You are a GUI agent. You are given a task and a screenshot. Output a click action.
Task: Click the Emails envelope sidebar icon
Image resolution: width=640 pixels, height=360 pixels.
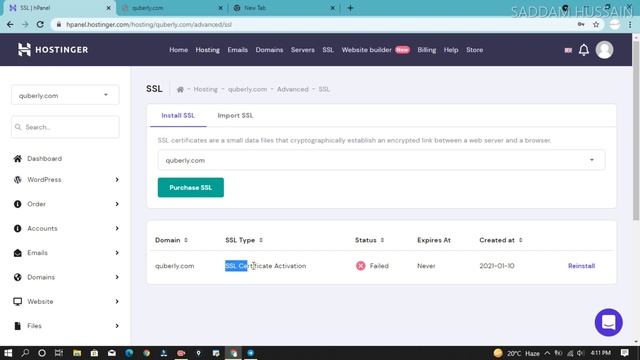pos(18,253)
